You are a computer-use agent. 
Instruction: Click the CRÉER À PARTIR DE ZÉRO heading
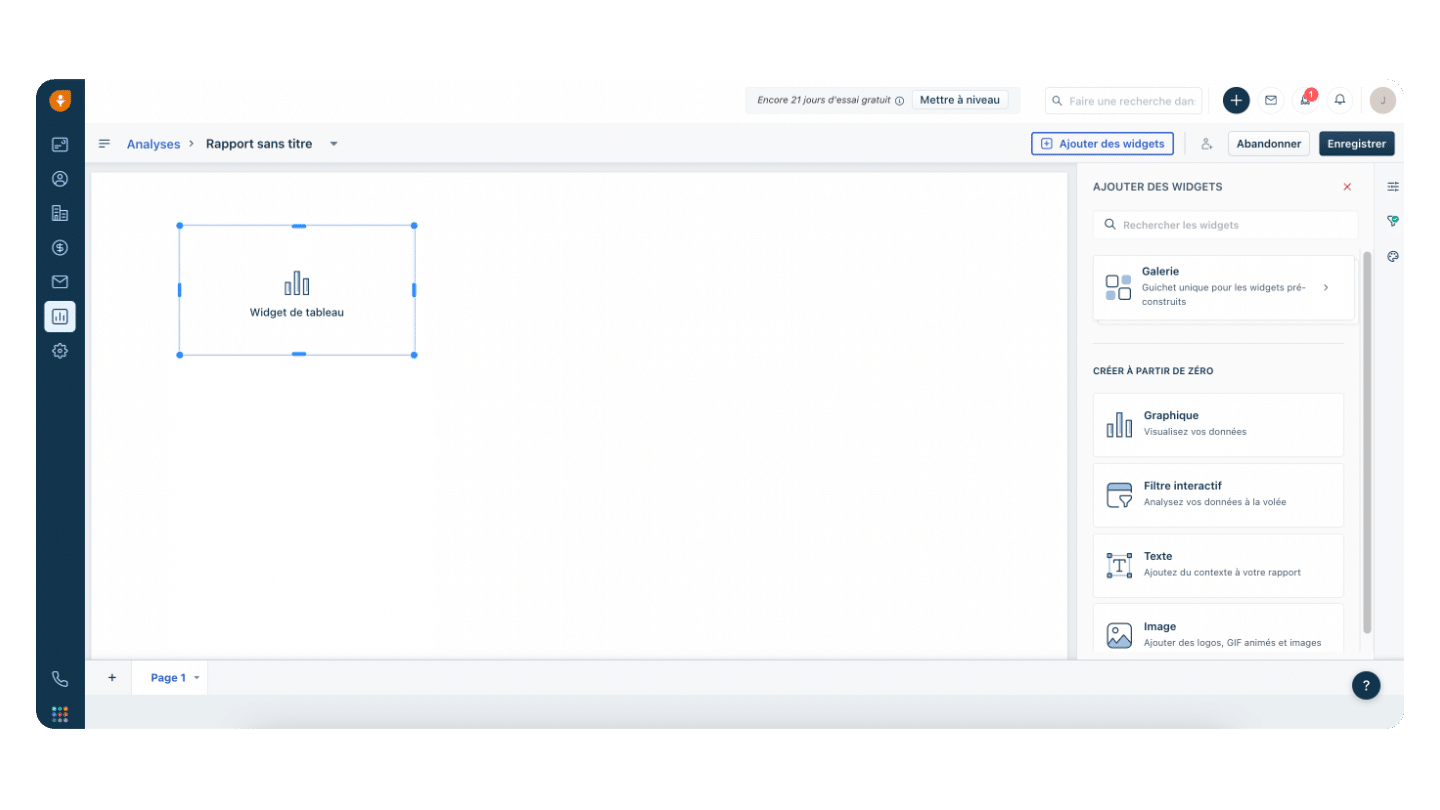pyautogui.click(x=1153, y=371)
